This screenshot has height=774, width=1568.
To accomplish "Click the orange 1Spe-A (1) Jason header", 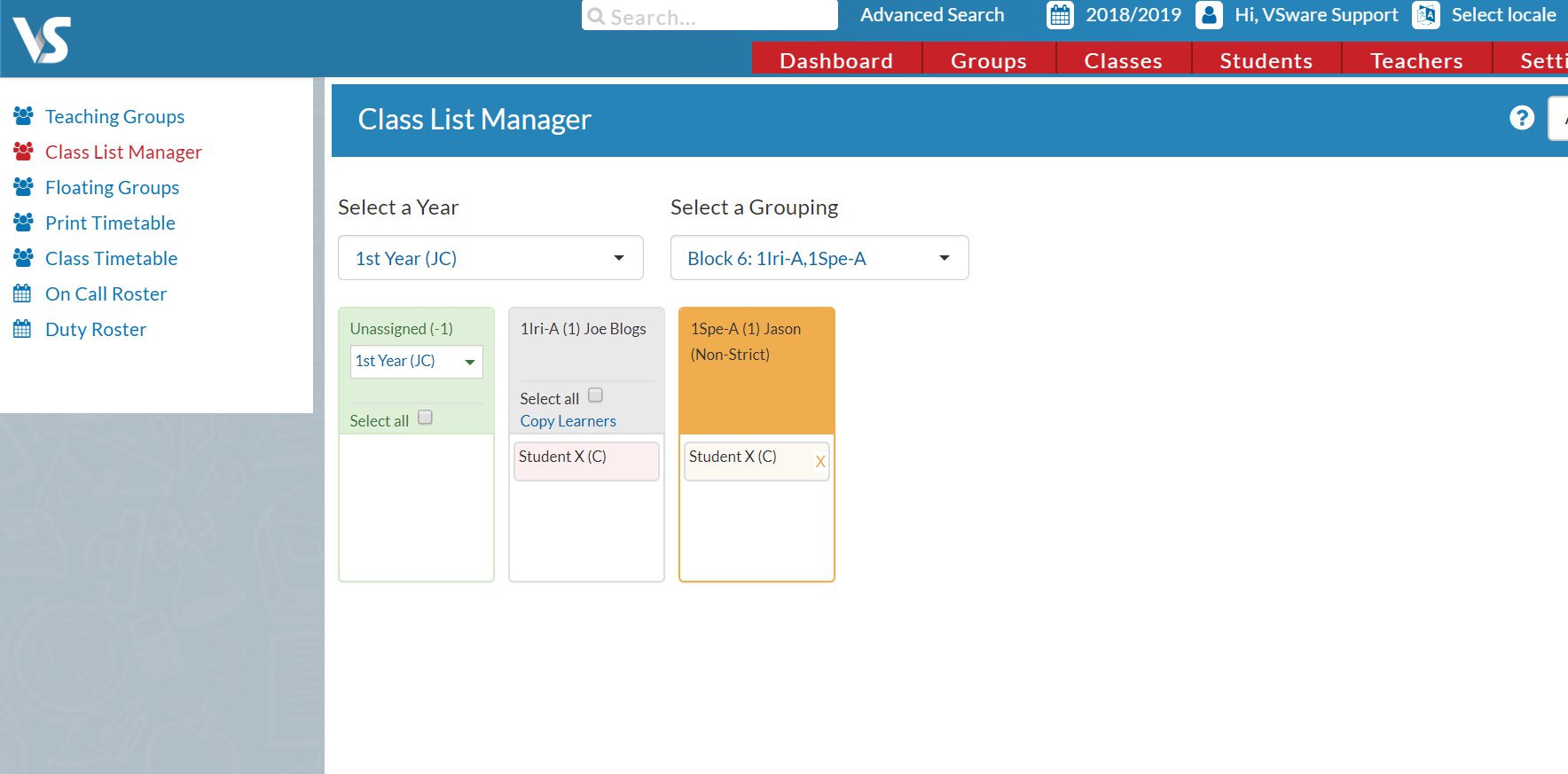I will 757,371.
